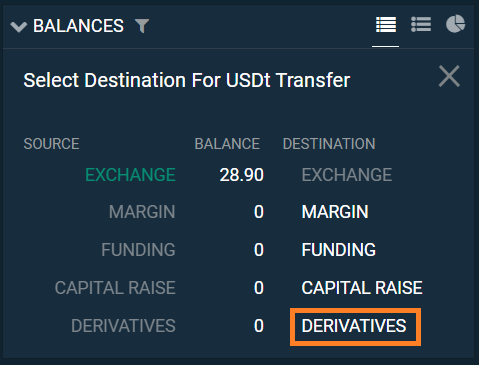Image resolution: width=479 pixels, height=365 pixels.
Task: Close the USDt transfer destination dialog
Action: click(x=449, y=76)
